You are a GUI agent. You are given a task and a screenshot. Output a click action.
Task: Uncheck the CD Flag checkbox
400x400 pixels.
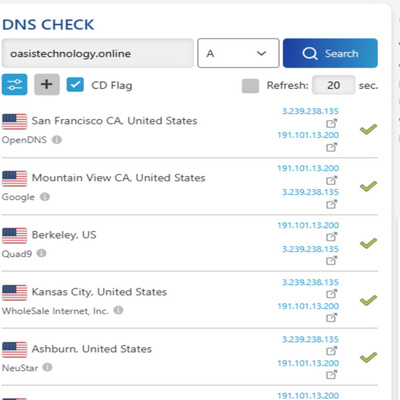pyautogui.click(x=75, y=85)
